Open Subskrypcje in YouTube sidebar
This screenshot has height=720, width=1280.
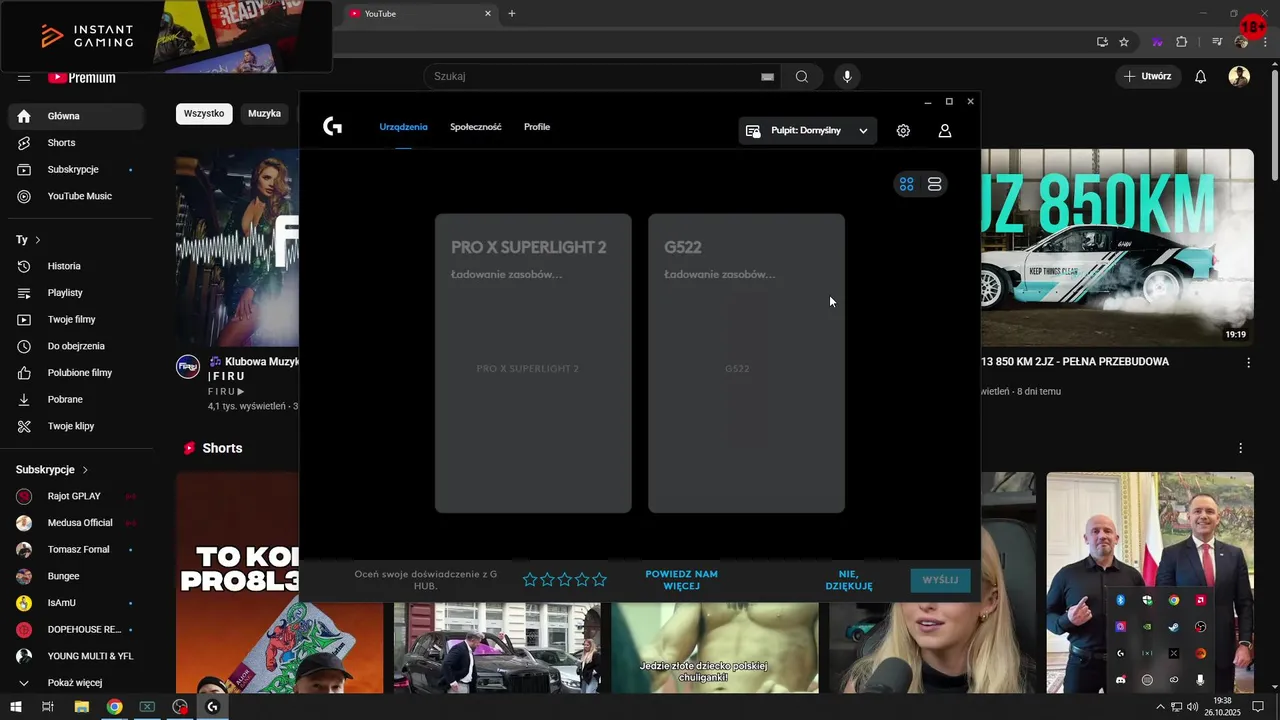pyautogui.click(x=76, y=170)
